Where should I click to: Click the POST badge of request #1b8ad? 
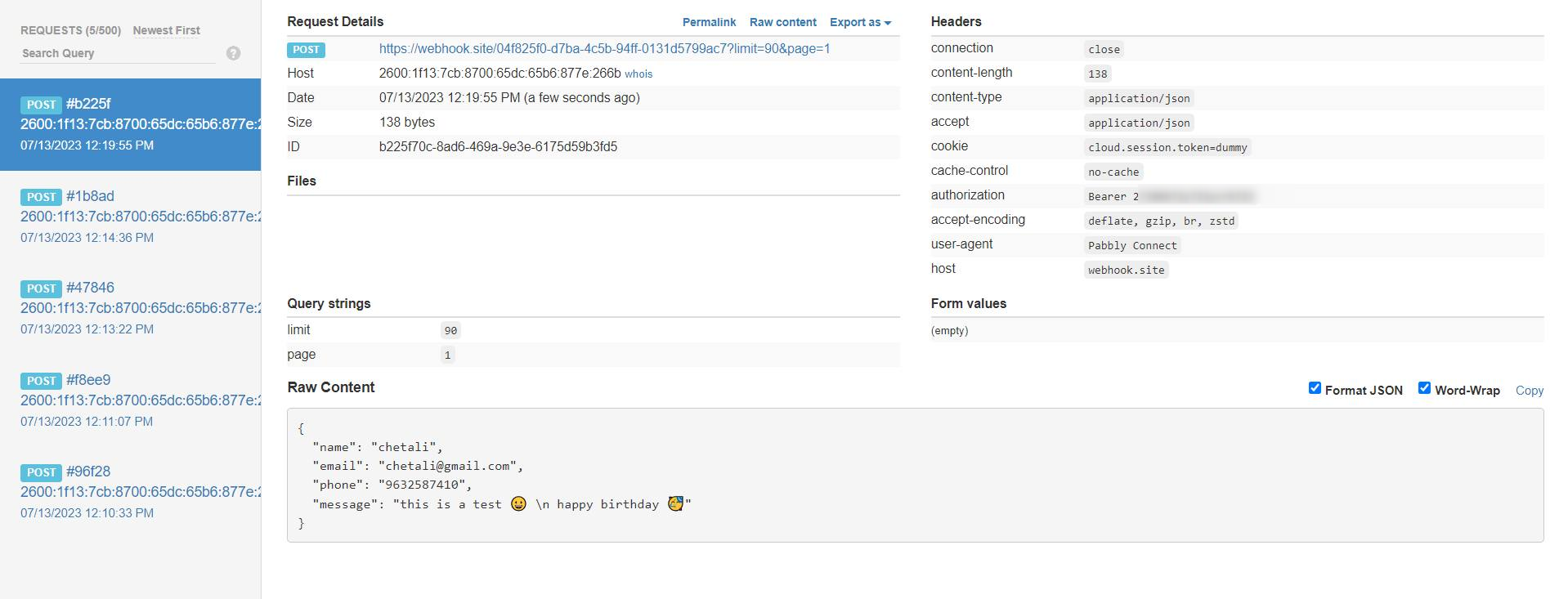coord(41,197)
